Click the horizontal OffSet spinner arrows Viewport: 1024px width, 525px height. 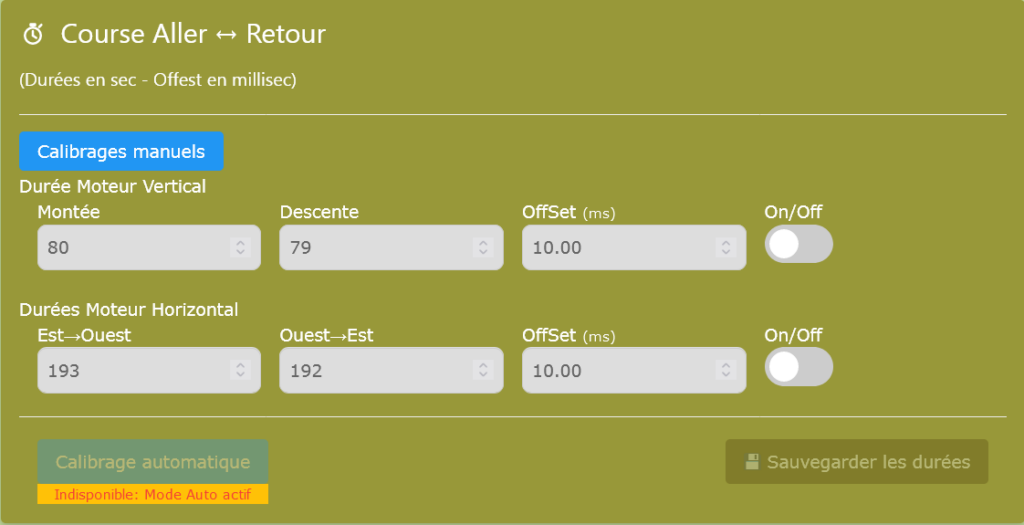725,370
